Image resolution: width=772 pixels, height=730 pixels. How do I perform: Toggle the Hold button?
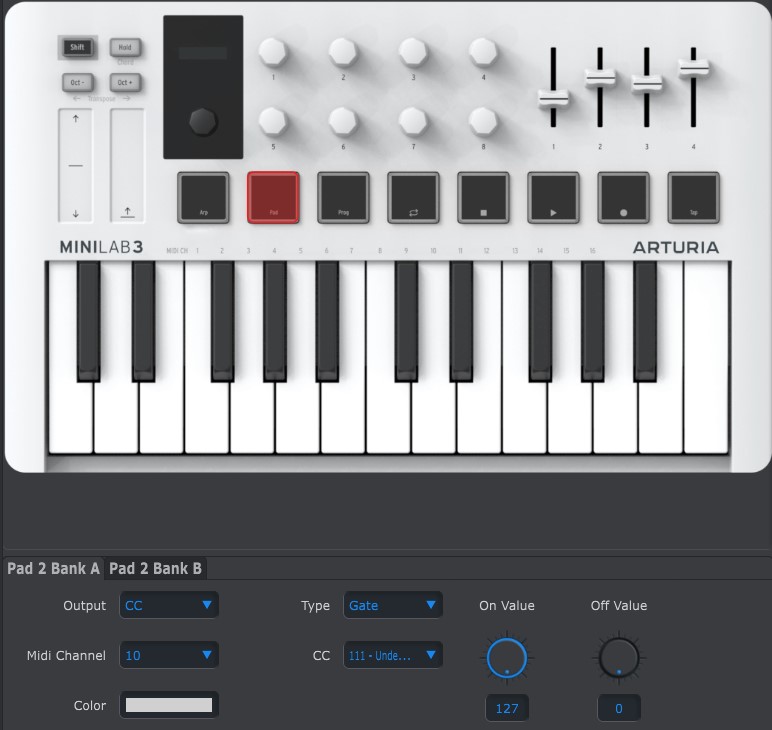pyautogui.click(x=125, y=47)
